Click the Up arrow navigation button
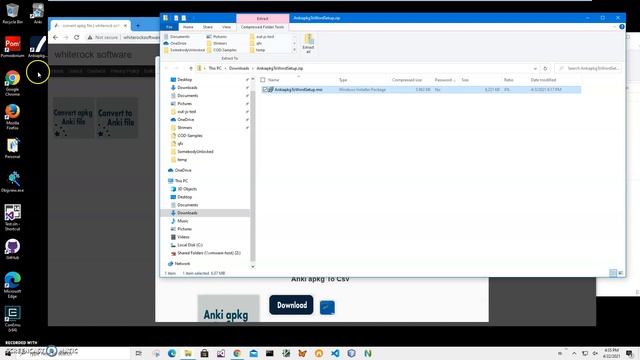Viewport: 640px width, 360px height. [191, 68]
